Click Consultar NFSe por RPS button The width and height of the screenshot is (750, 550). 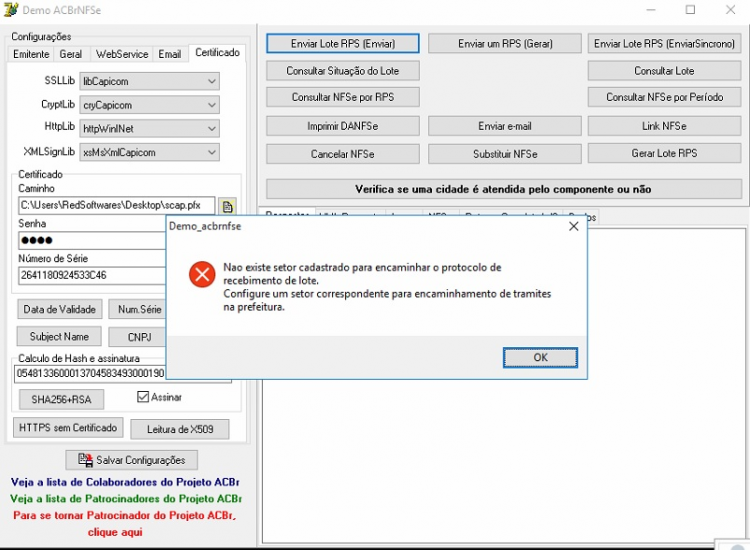tap(343, 97)
